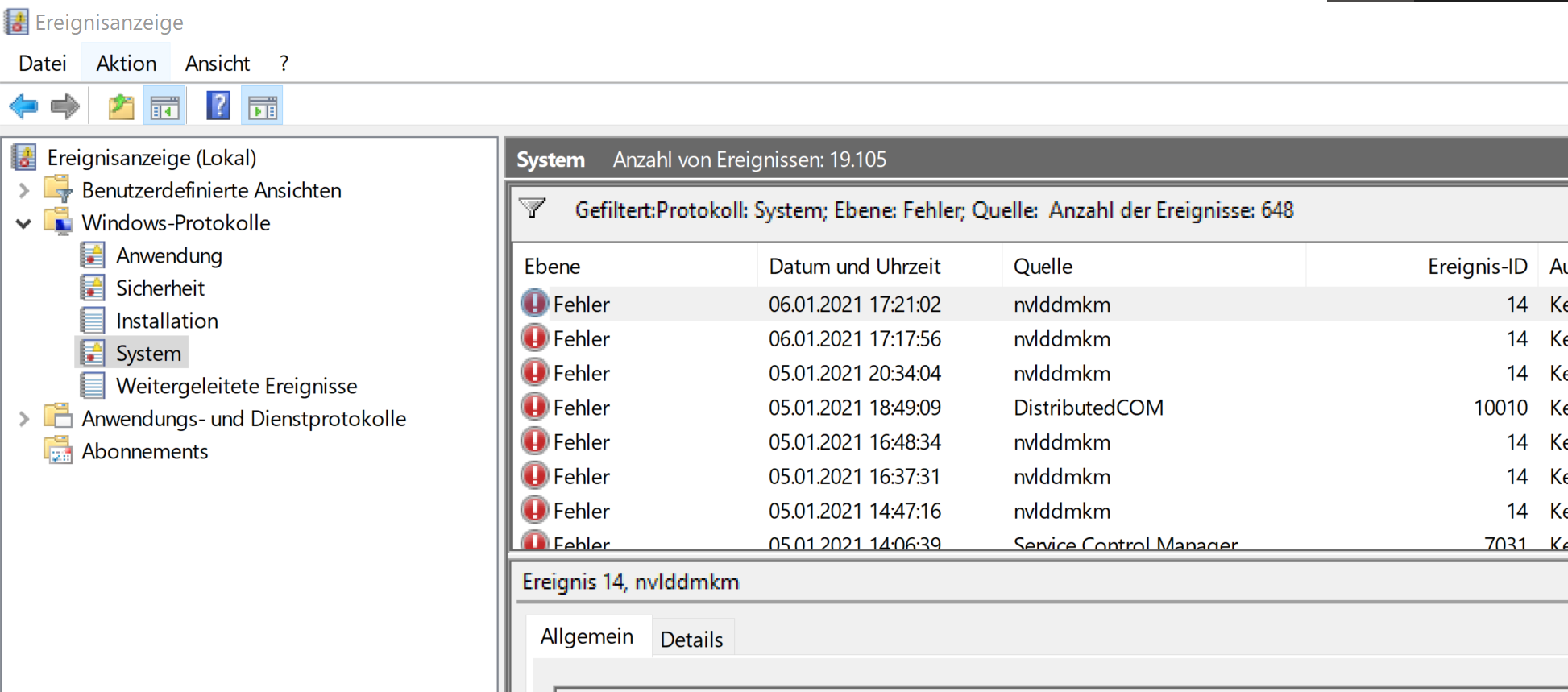The width and height of the screenshot is (1568, 692).
Task: Click the Forward arrow toolbar icon
Action: pyautogui.click(x=65, y=106)
